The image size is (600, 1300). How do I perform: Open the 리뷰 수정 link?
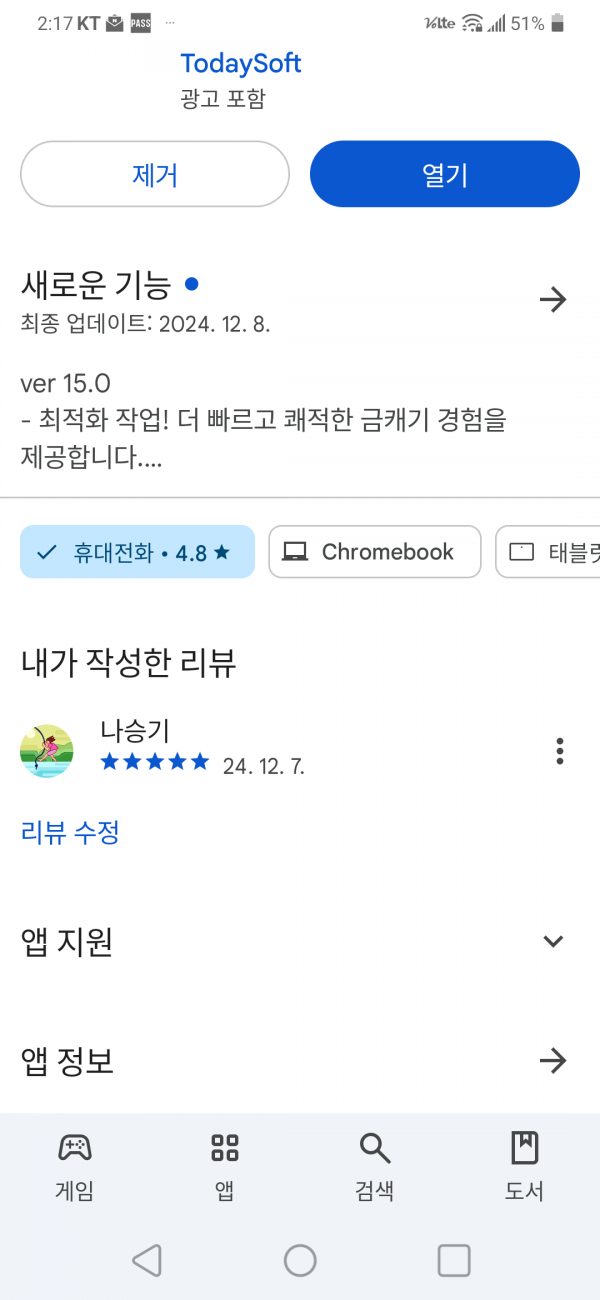coord(70,832)
